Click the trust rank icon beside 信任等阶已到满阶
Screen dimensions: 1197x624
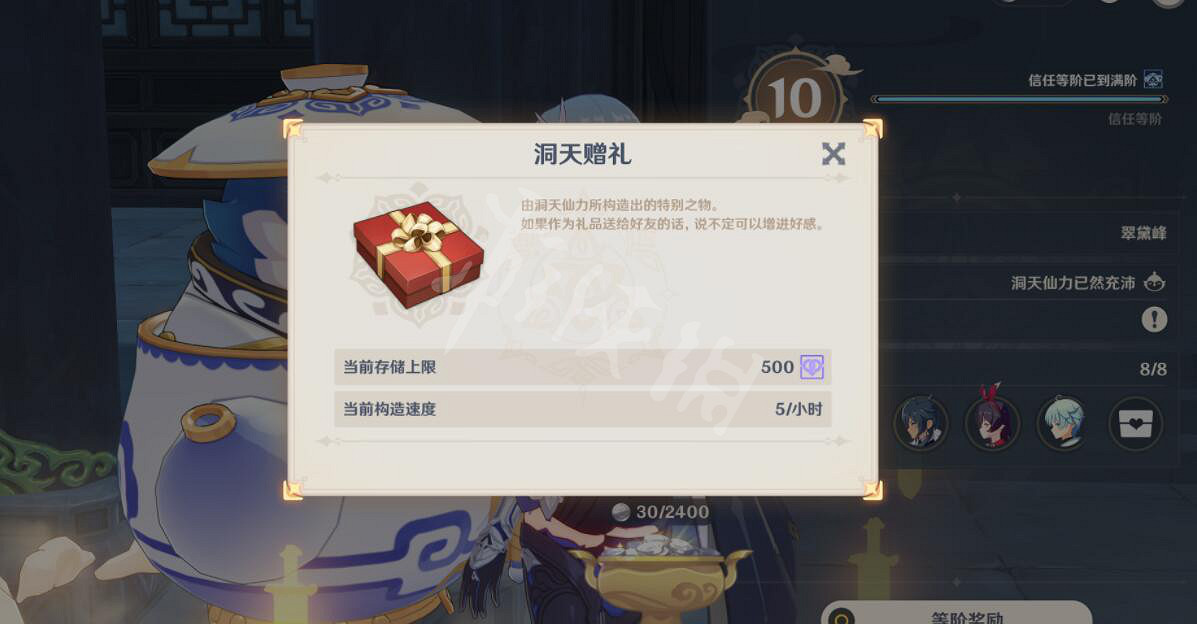coord(1153,79)
